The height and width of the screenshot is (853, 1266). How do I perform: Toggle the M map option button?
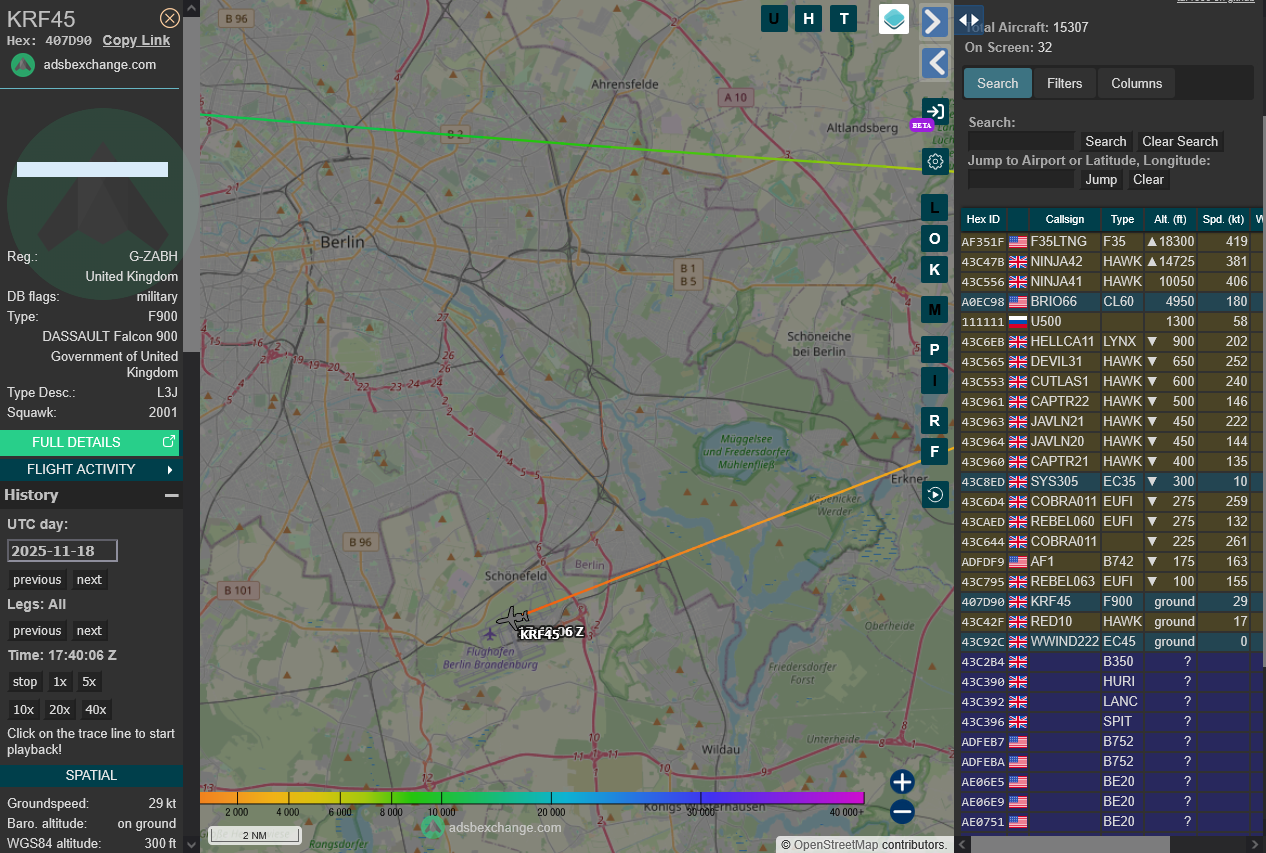click(934, 309)
